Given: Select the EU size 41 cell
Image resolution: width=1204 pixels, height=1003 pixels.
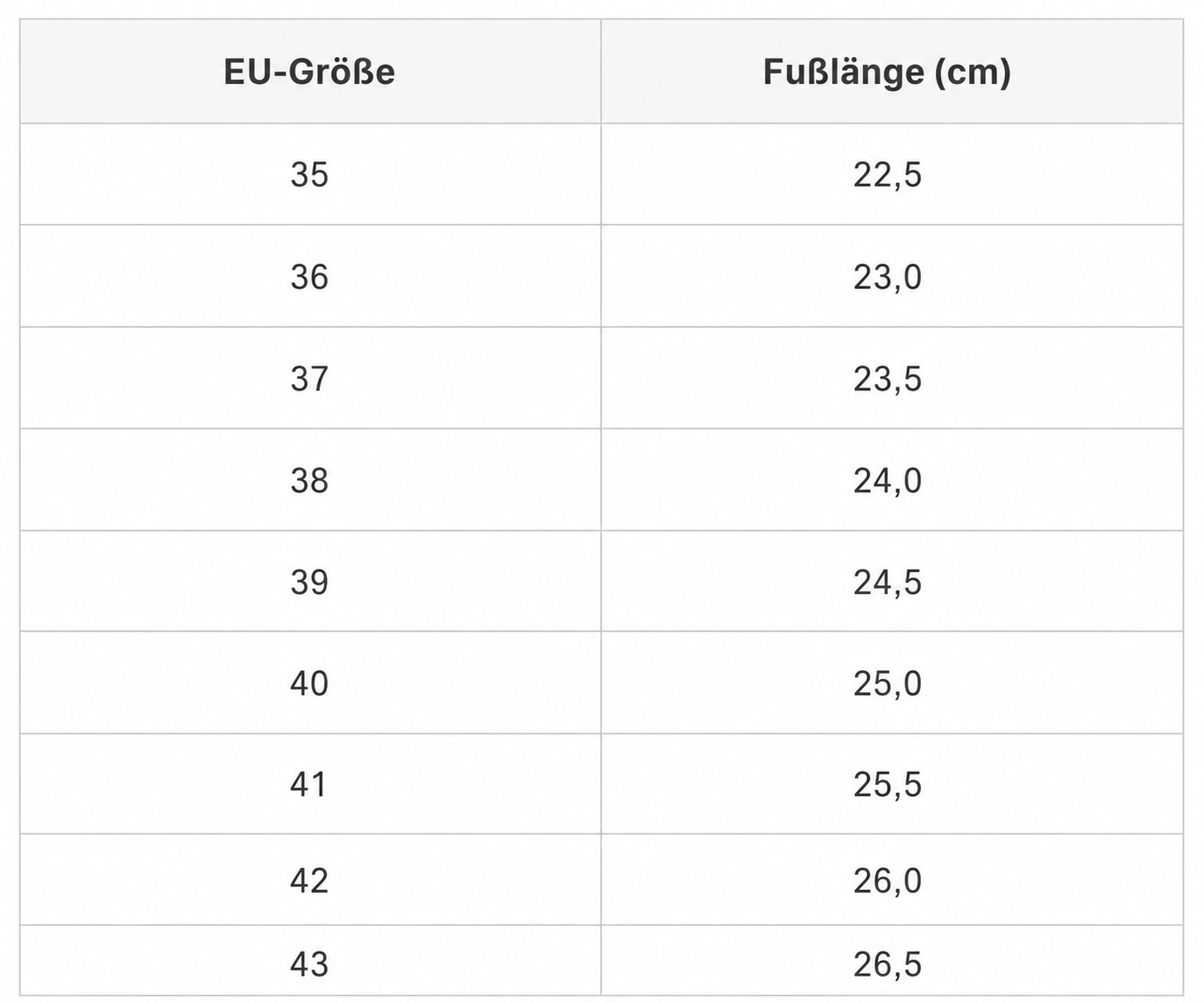Looking at the screenshot, I should 309,784.
